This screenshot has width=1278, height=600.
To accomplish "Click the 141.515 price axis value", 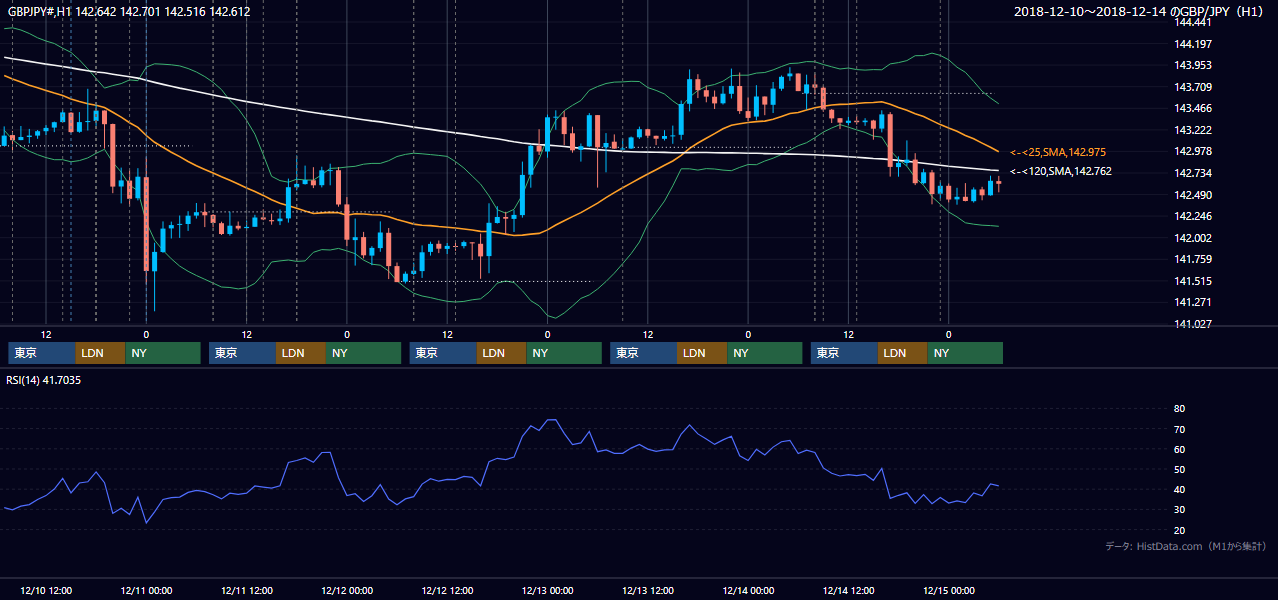I will pos(1193,281).
